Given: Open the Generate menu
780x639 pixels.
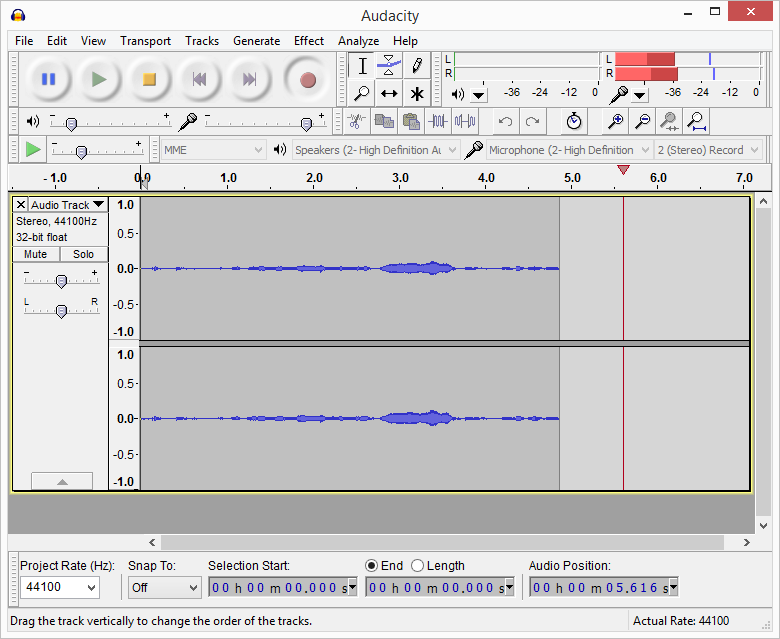Looking at the screenshot, I should click(256, 41).
